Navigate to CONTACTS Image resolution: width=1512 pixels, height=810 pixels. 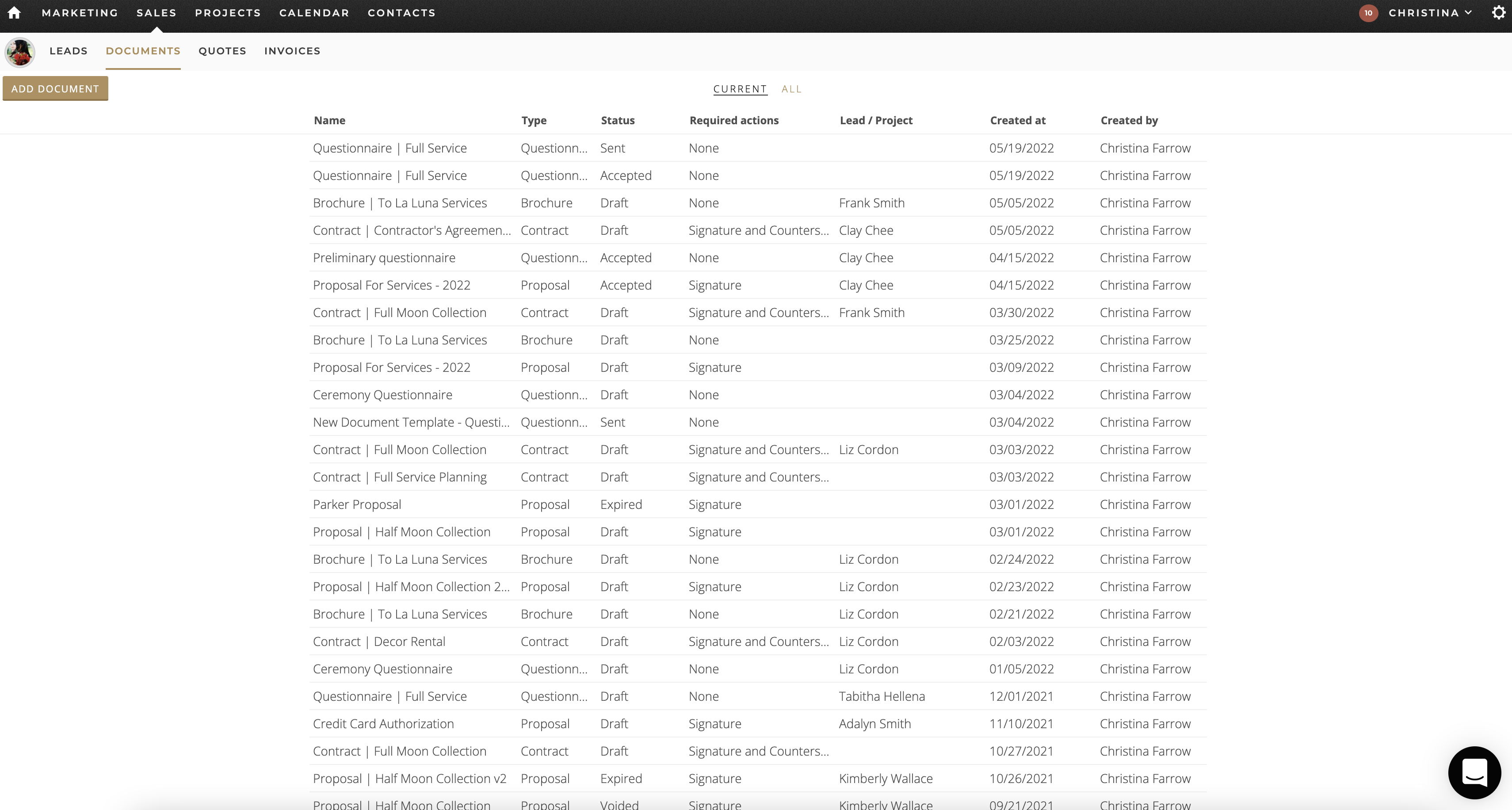(401, 13)
